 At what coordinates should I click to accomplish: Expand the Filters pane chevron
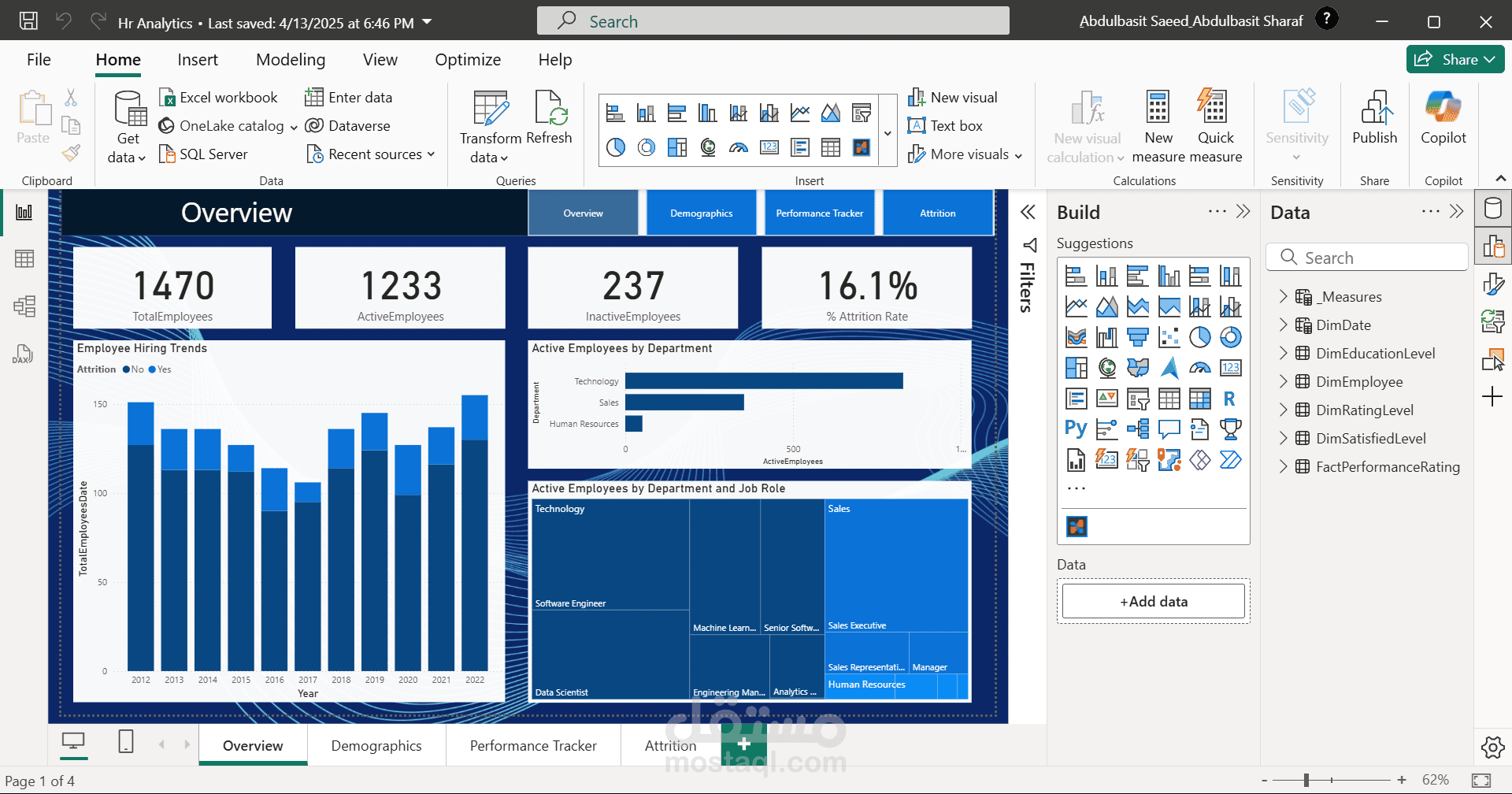point(1028,212)
